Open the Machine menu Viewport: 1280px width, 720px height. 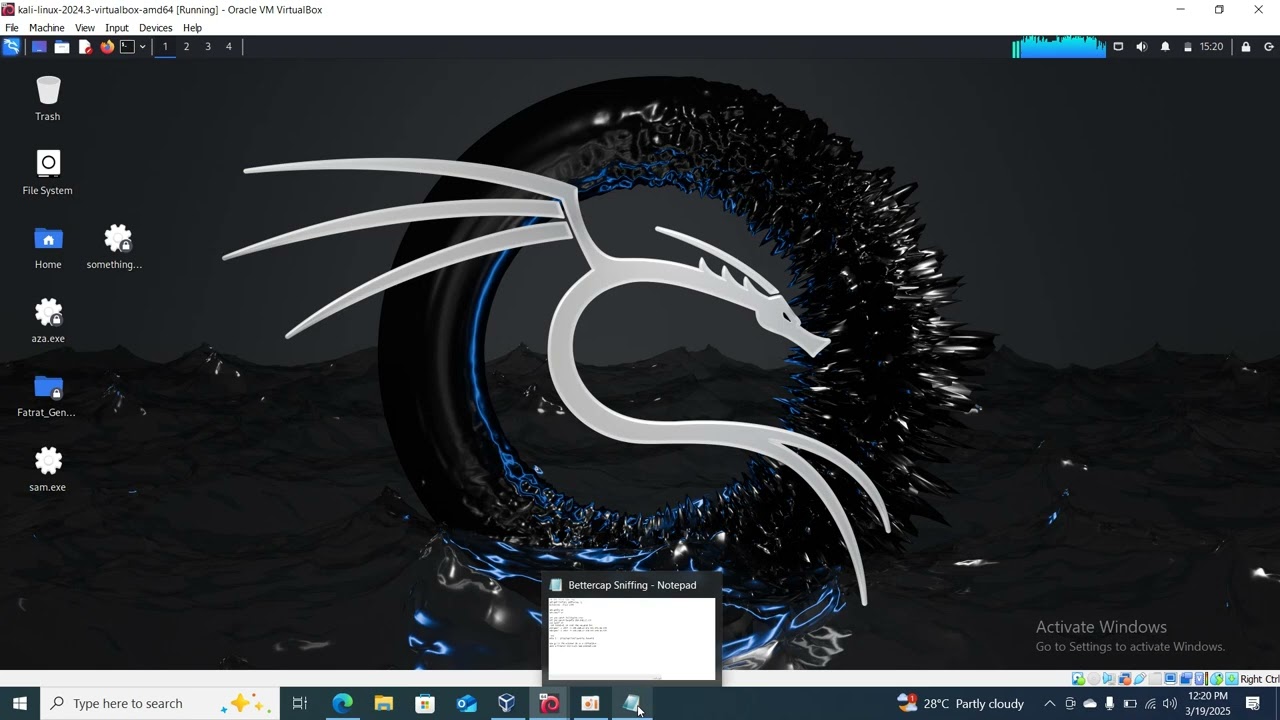pos(46,28)
